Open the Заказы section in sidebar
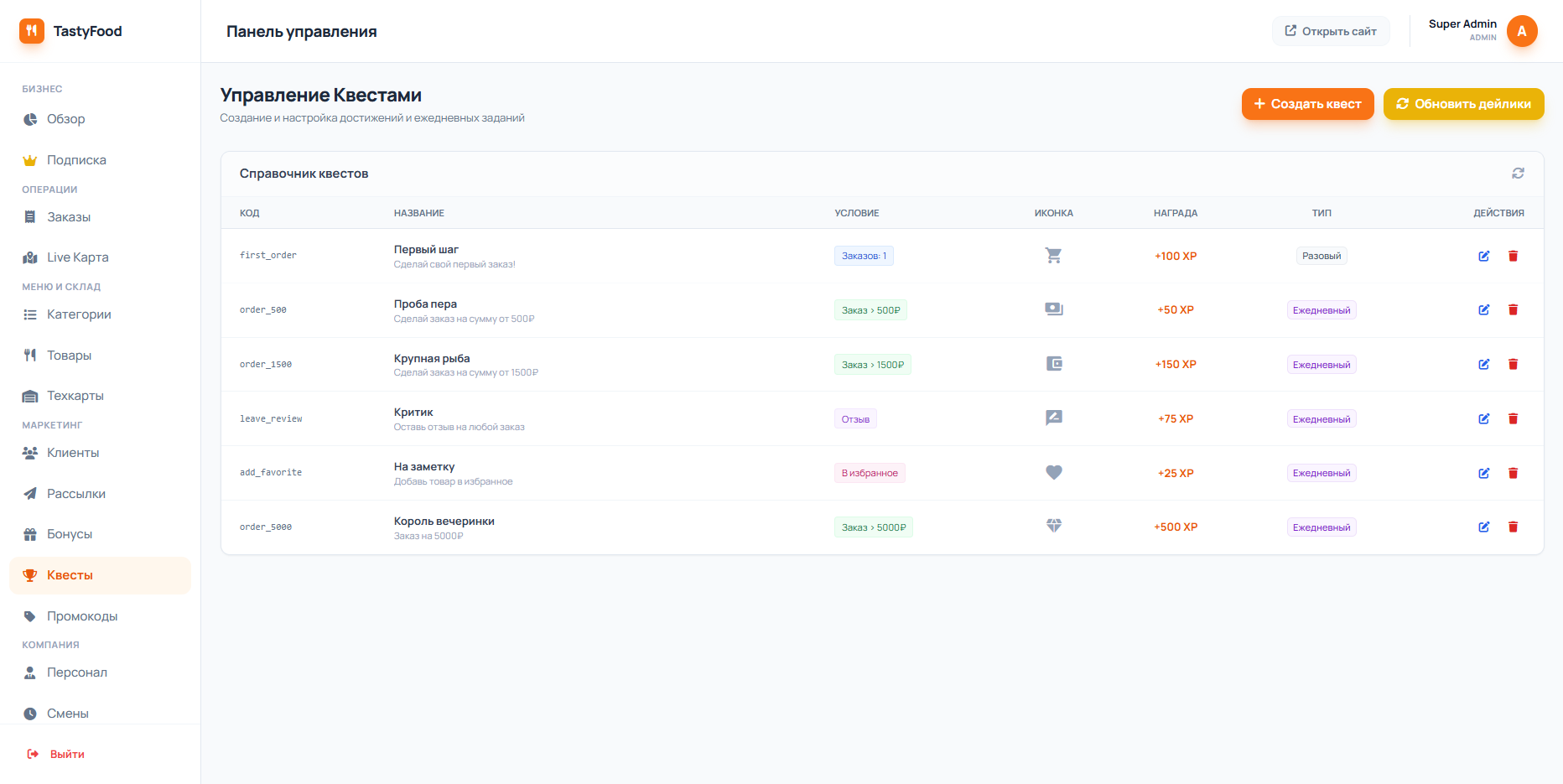Viewport: 1563px width, 784px height. [69, 217]
